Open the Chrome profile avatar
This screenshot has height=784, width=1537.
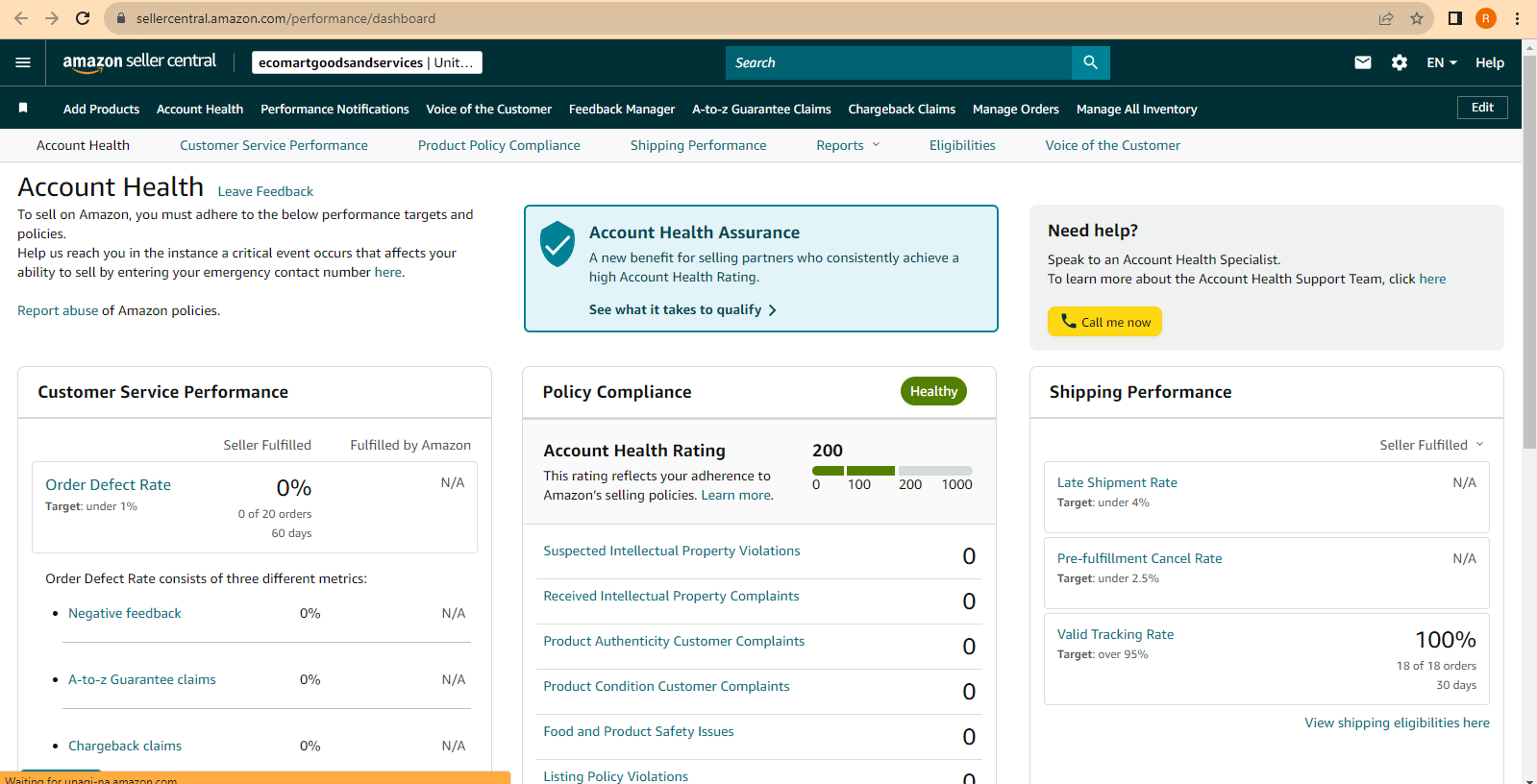(x=1486, y=18)
